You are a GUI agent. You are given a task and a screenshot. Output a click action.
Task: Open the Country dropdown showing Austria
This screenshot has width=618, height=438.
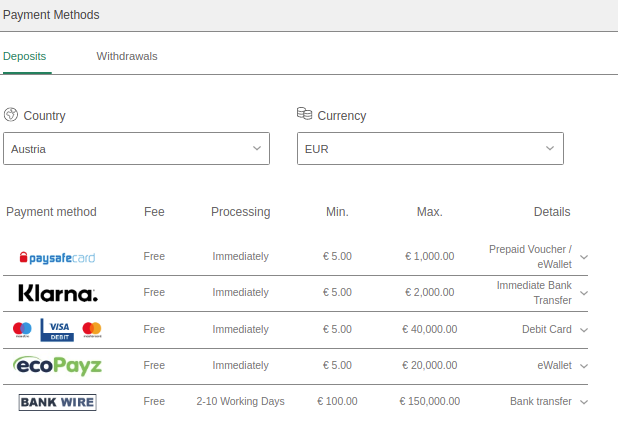tap(136, 149)
